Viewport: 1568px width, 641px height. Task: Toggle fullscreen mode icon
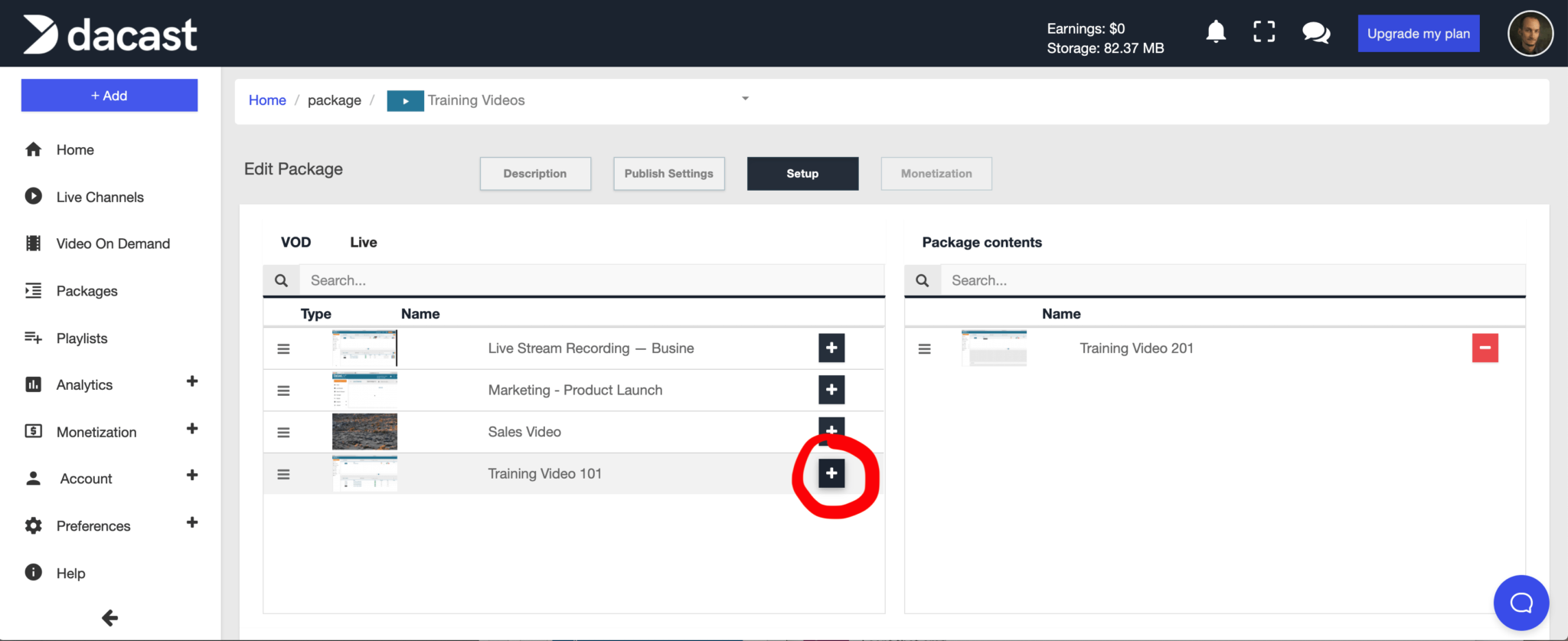[x=1264, y=32]
